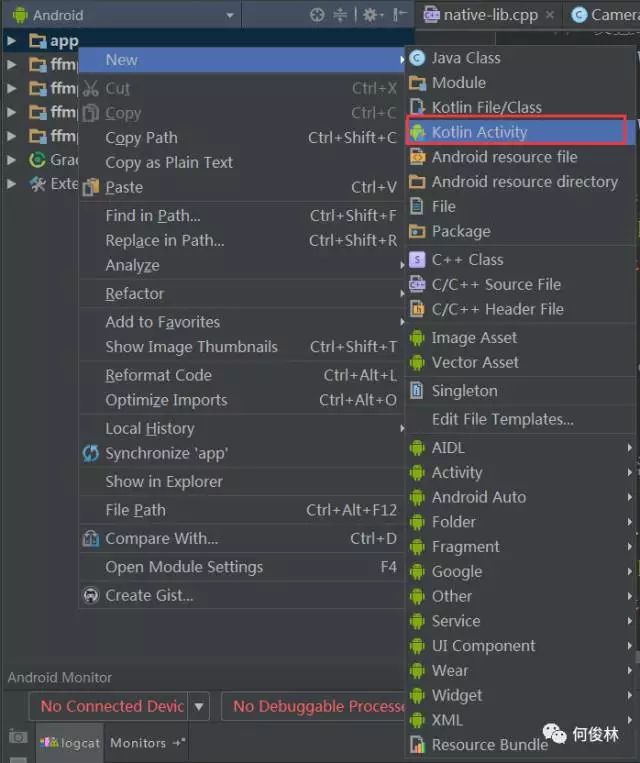Click the hide project panel icon
Viewport: 640px width, 763px height.
[x=400, y=15]
